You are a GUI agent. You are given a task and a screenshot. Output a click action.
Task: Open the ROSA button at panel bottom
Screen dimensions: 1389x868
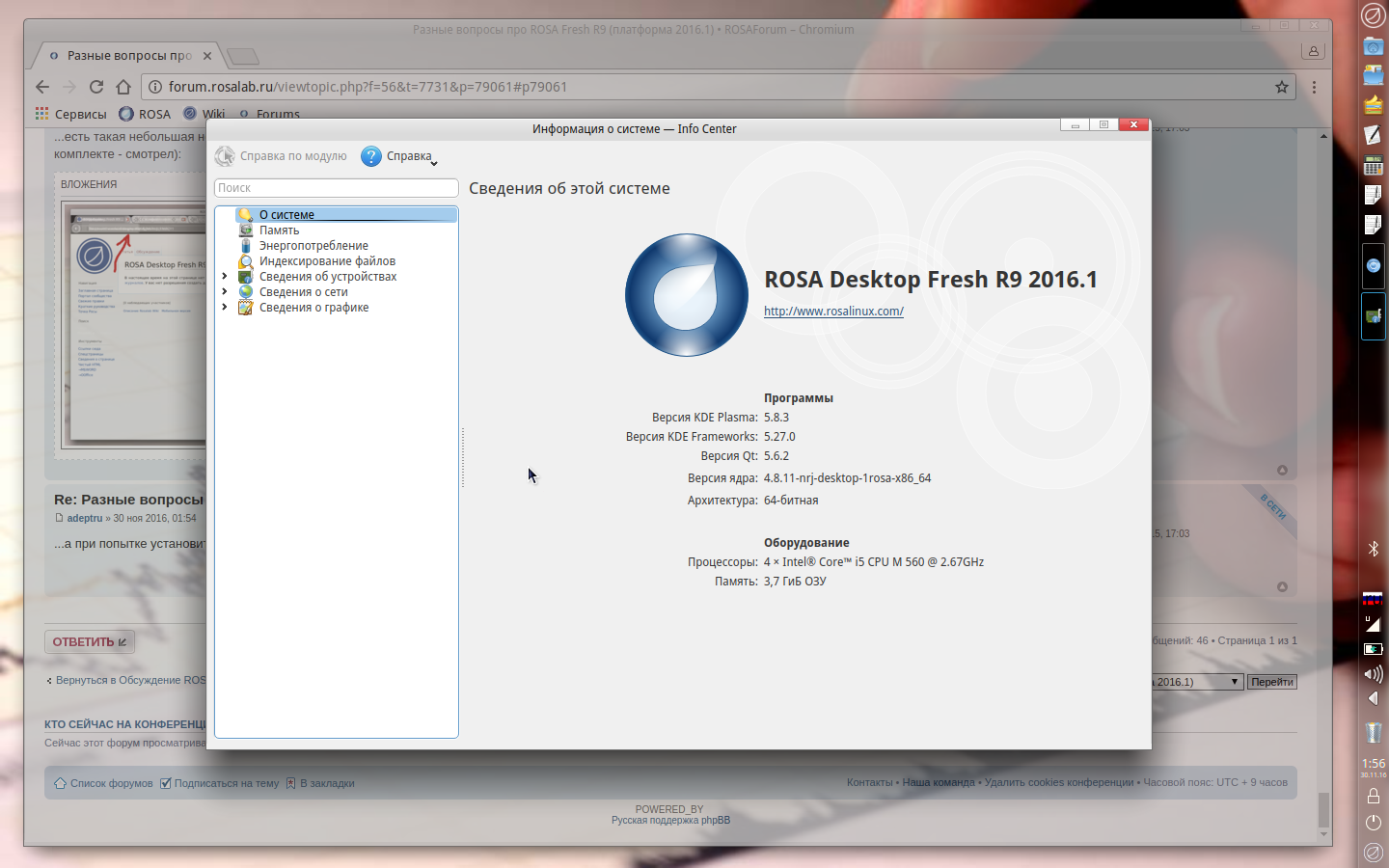1374,853
